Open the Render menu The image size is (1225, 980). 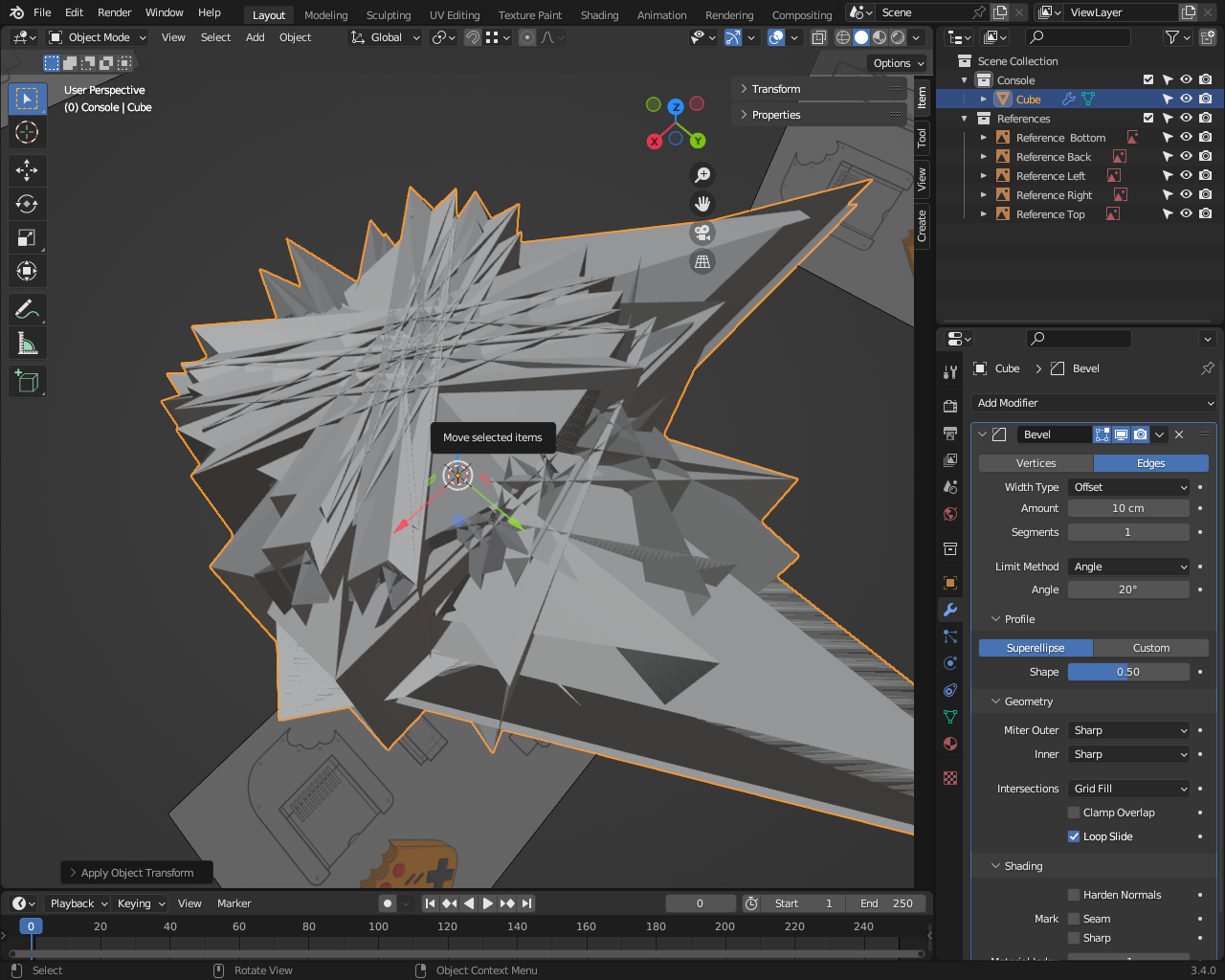pyautogui.click(x=114, y=12)
